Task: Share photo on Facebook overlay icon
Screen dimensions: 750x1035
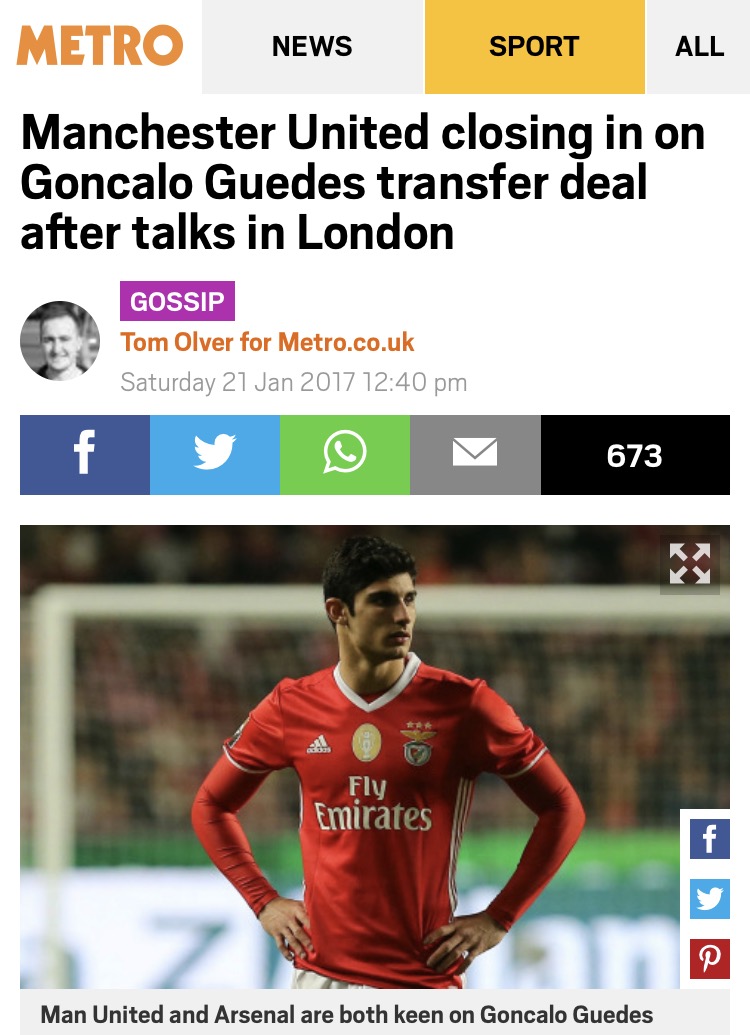Action: pos(710,839)
